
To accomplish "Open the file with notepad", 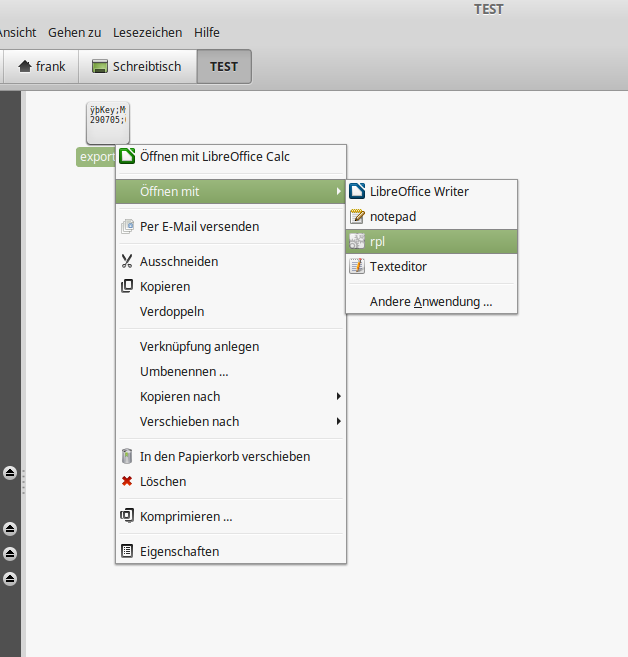I will point(432,217).
